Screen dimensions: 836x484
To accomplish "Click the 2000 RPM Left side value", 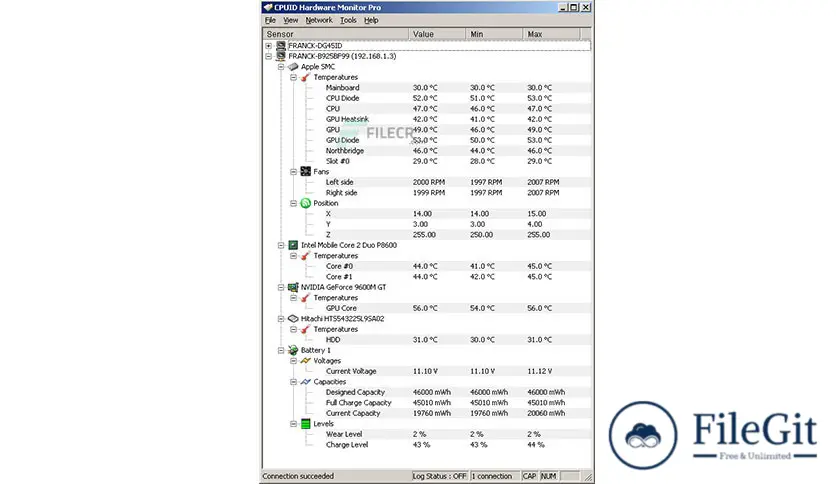I will (429, 182).
